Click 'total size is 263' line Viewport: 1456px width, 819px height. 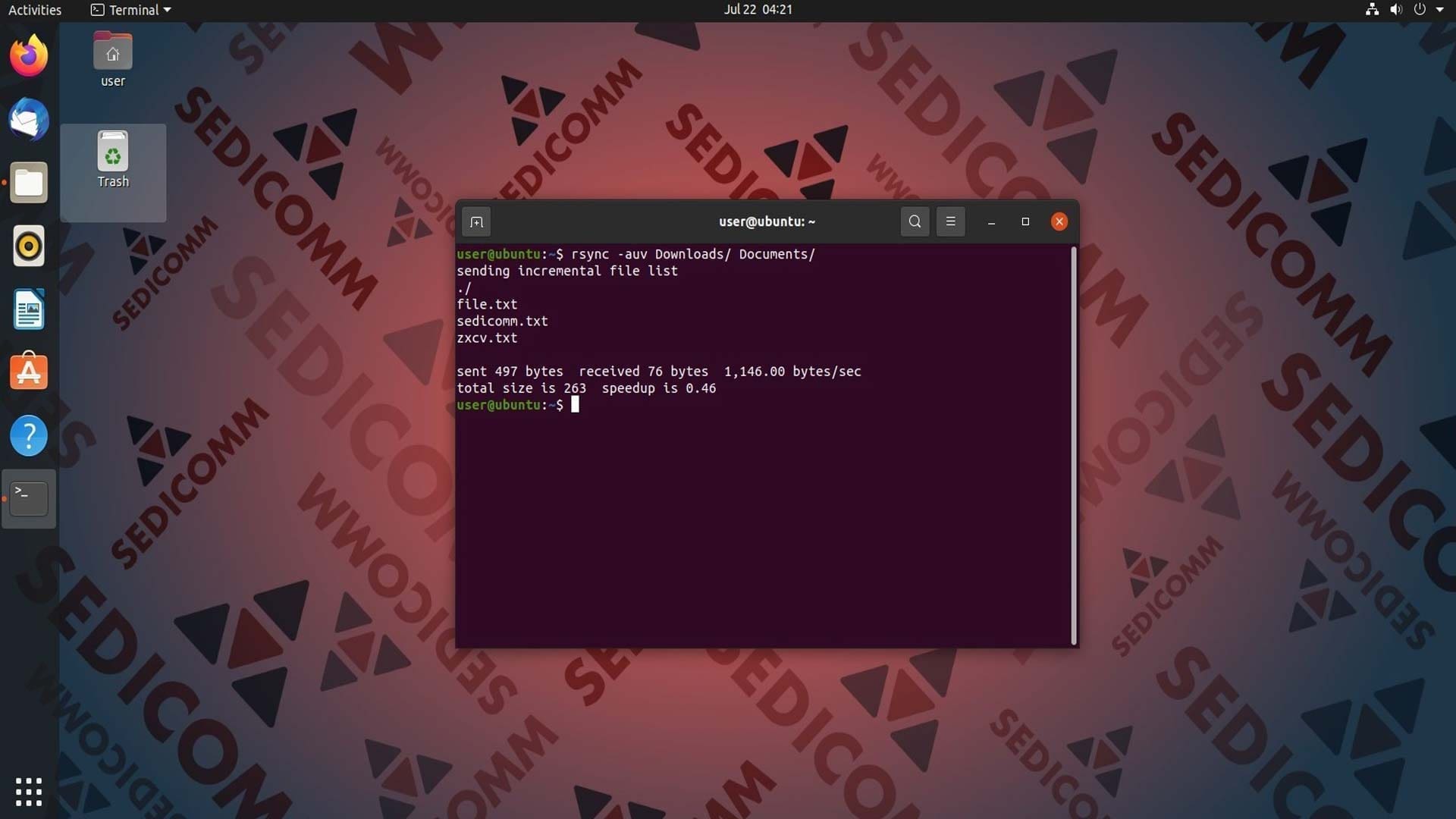coord(586,388)
